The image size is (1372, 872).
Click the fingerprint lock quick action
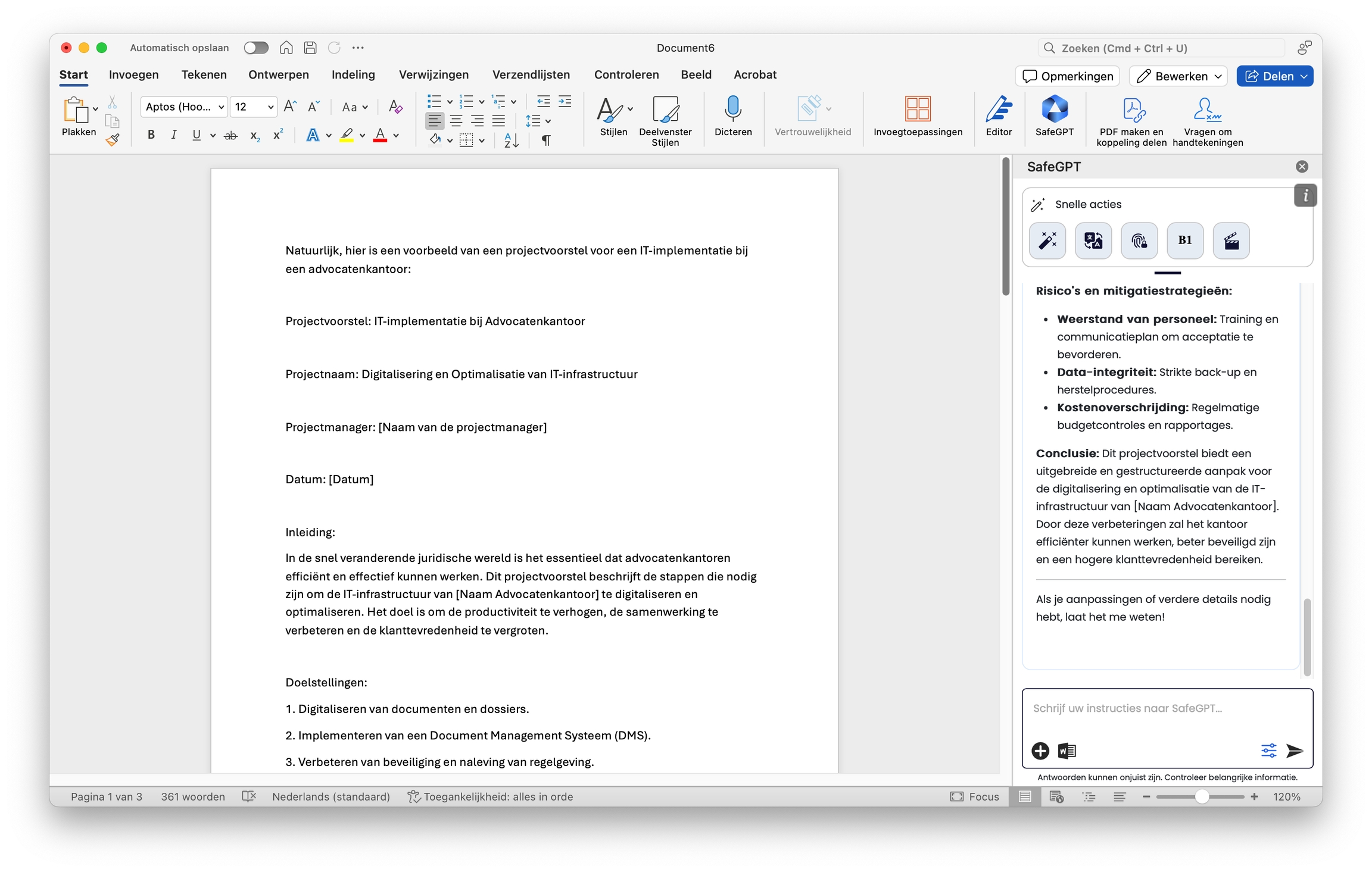click(1139, 240)
